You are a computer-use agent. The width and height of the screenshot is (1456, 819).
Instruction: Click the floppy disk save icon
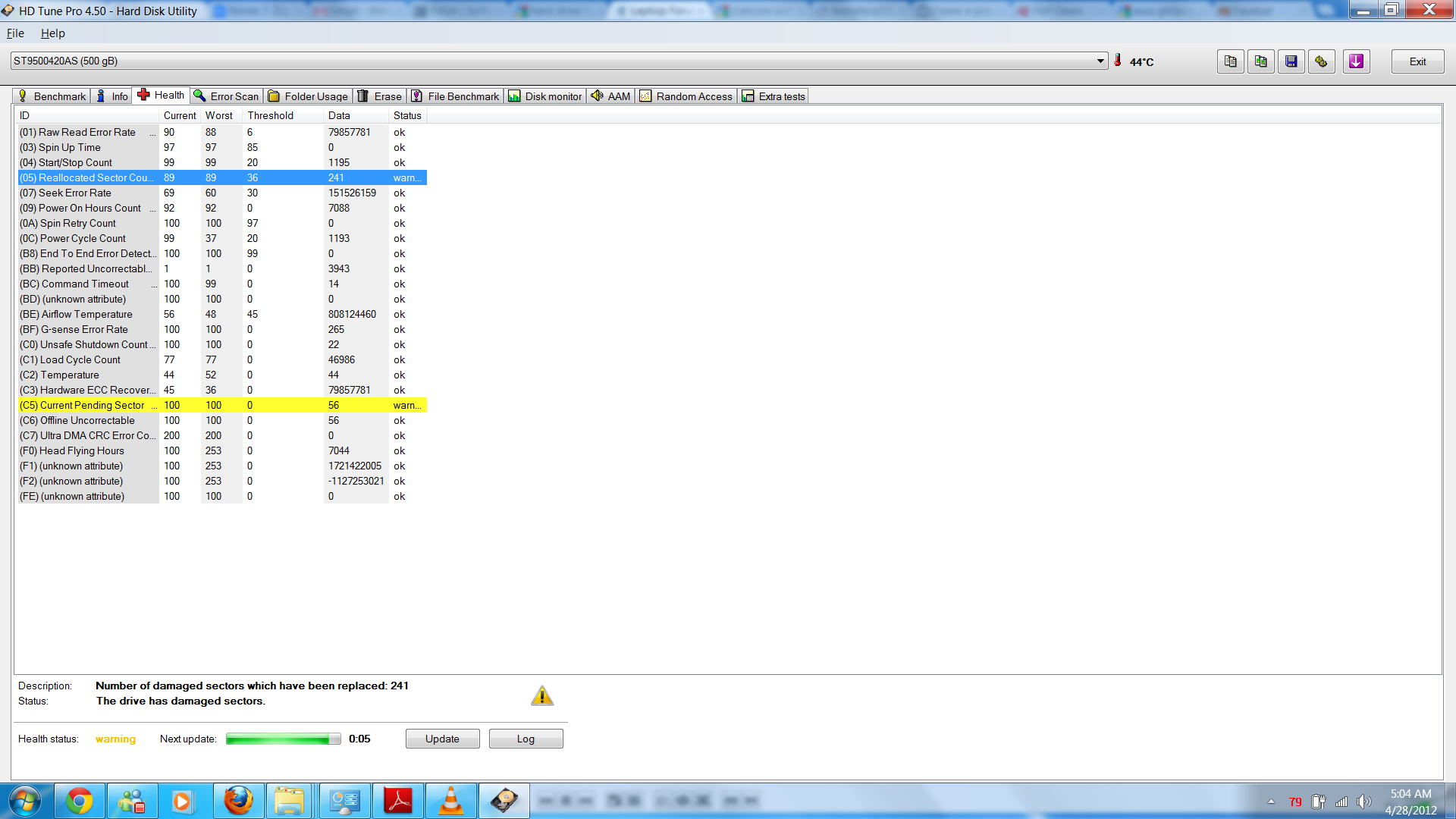pyautogui.click(x=1291, y=61)
